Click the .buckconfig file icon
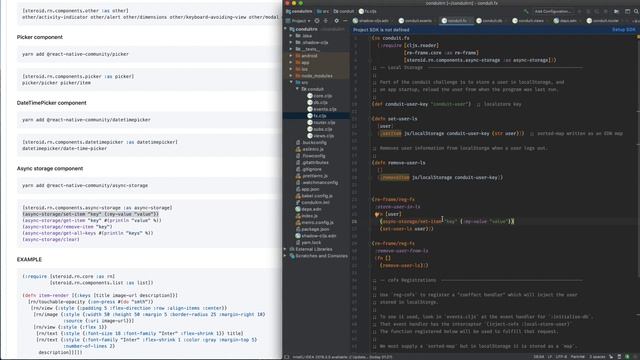The width and height of the screenshot is (640, 360). coord(298,142)
